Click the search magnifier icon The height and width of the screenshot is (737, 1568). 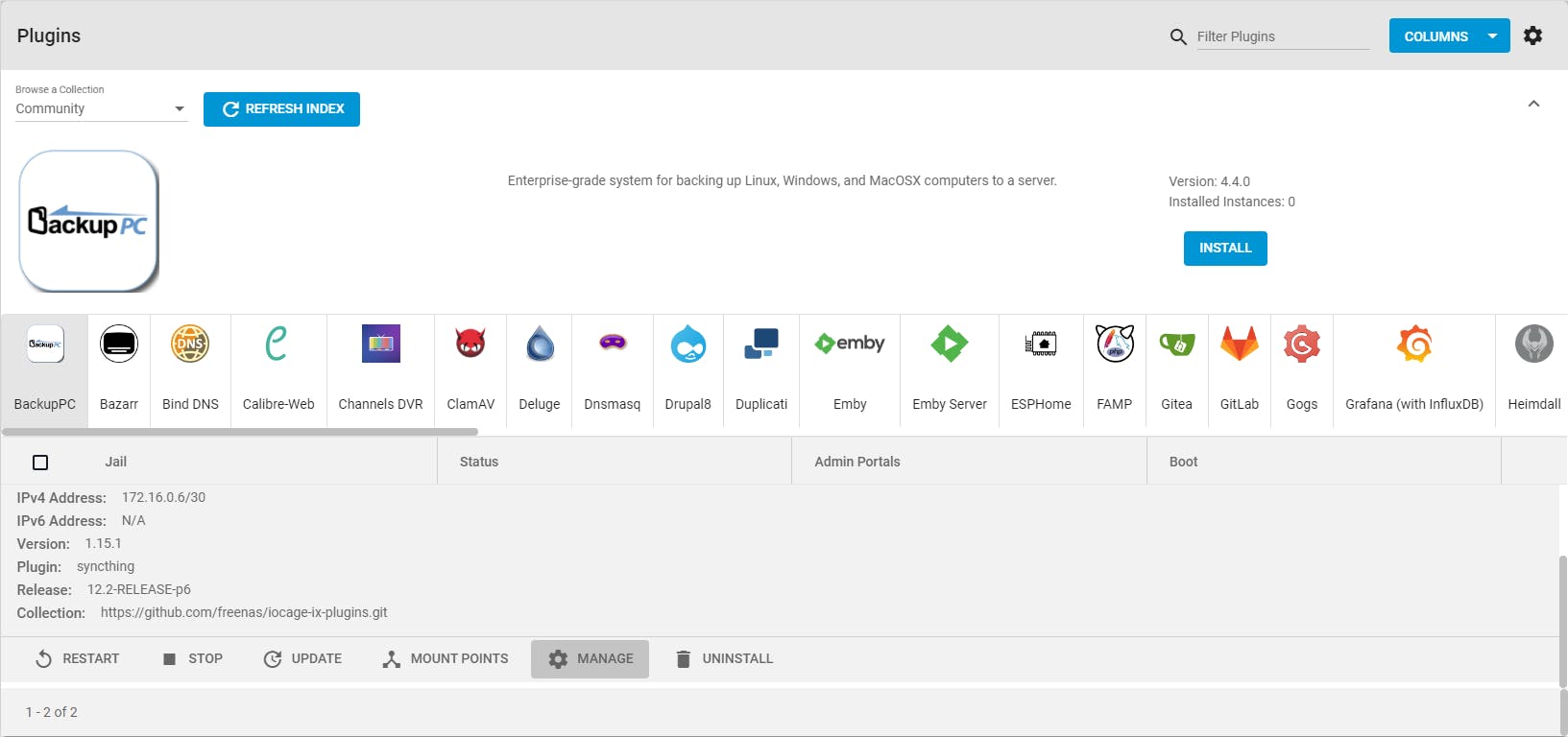(1178, 36)
